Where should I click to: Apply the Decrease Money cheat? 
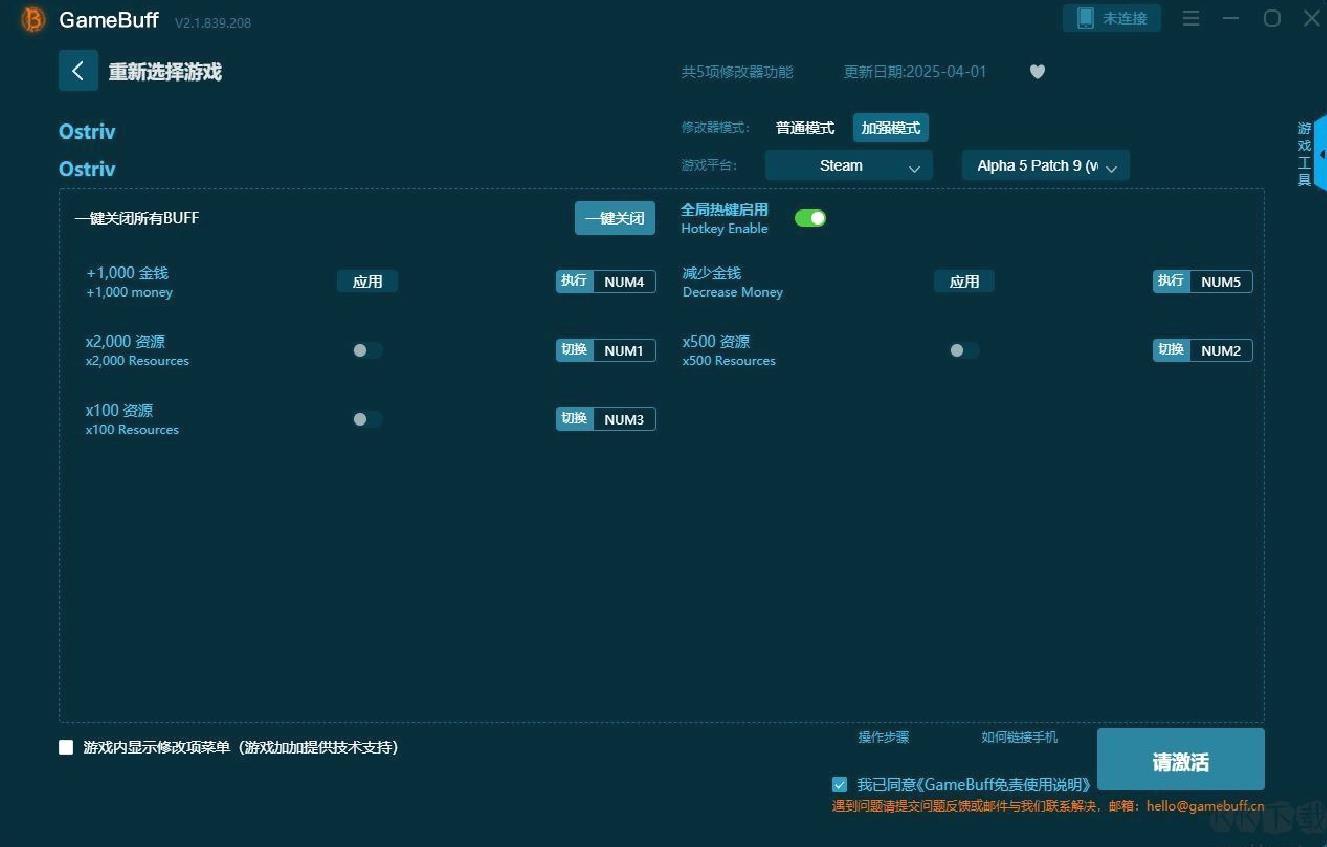[964, 281]
